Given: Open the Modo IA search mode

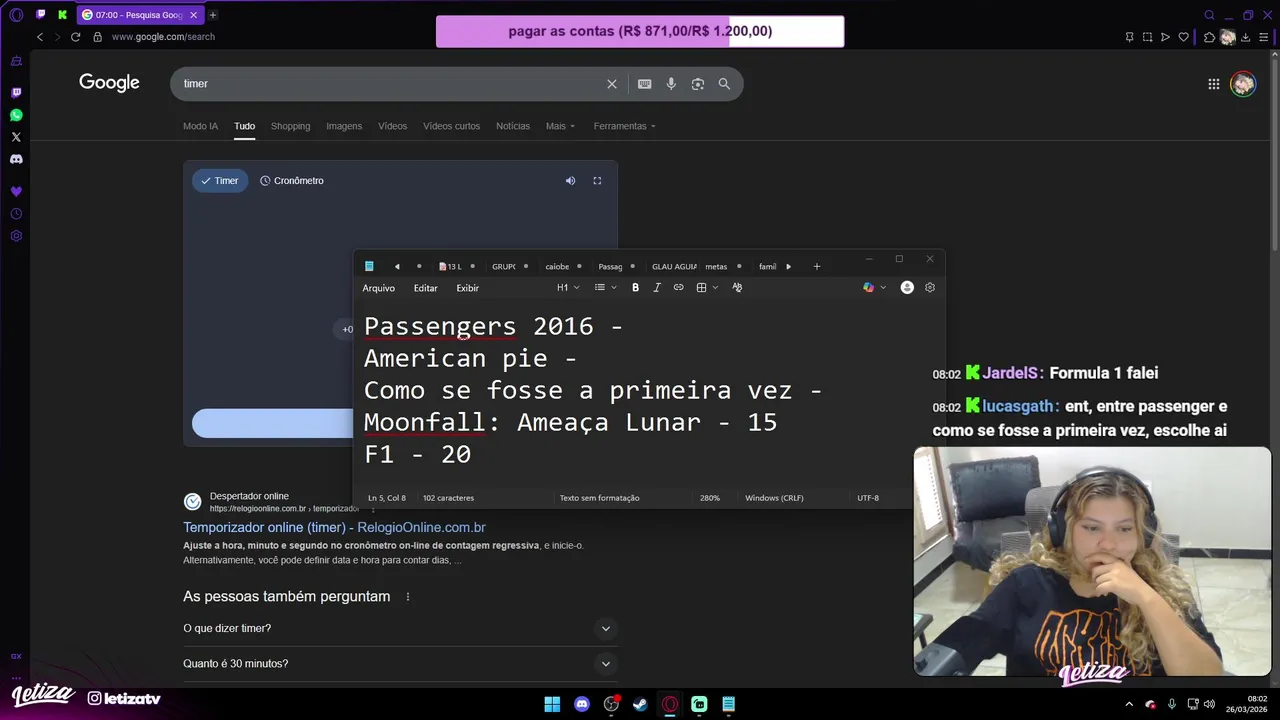Looking at the screenshot, I should coord(200,126).
